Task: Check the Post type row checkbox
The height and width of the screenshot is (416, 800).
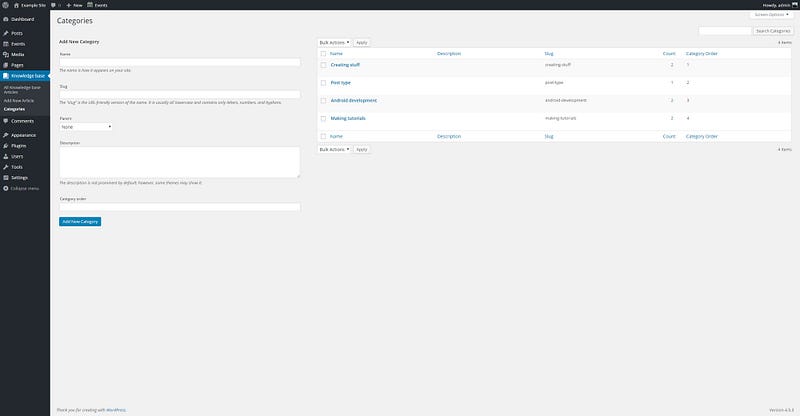Action: 323,83
